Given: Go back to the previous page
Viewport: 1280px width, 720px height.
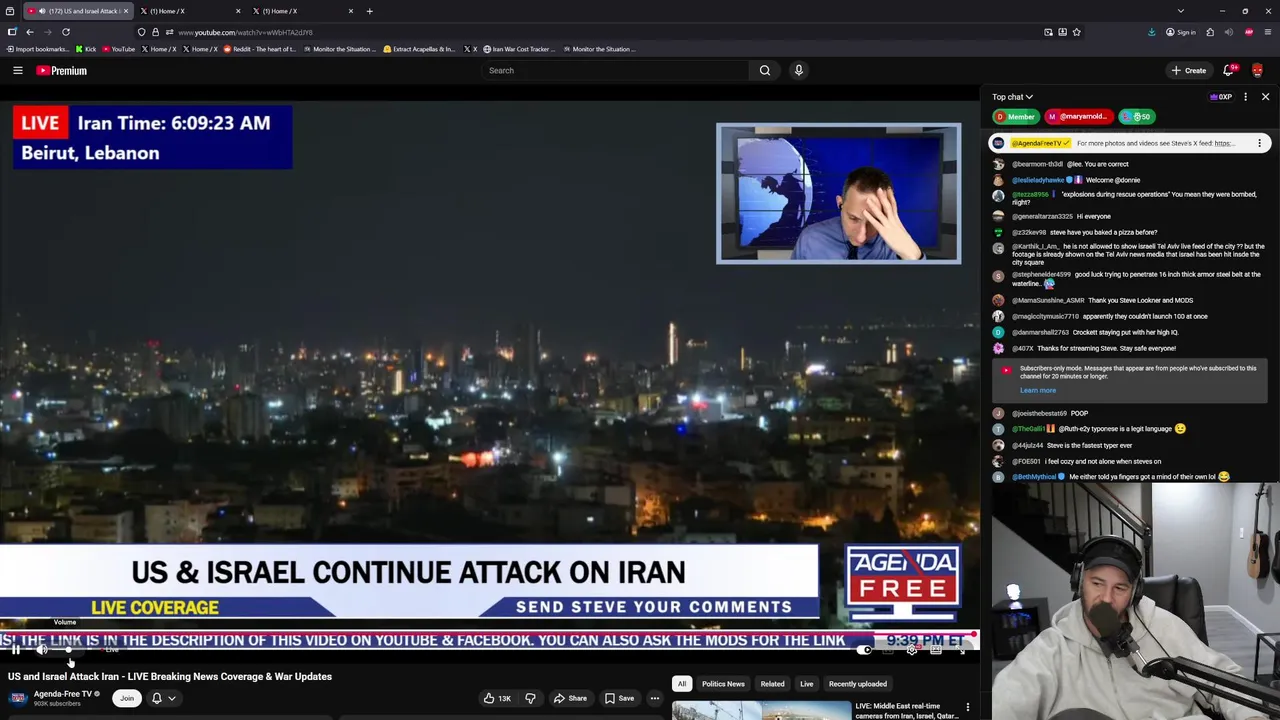Looking at the screenshot, I should [30, 32].
